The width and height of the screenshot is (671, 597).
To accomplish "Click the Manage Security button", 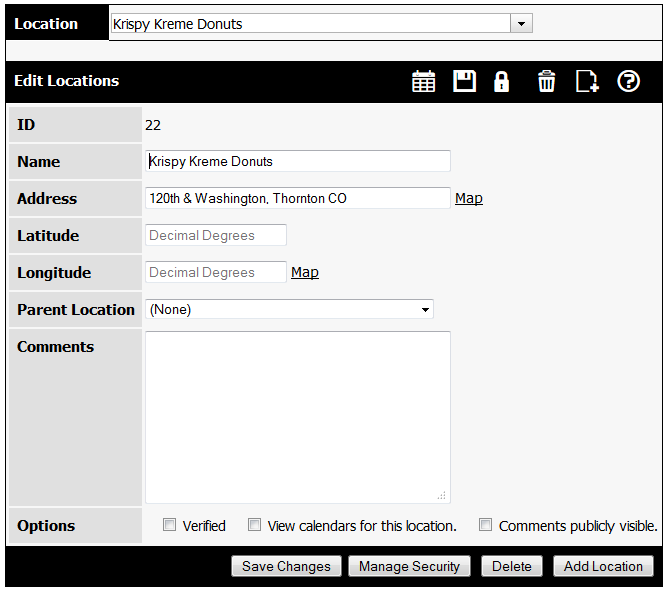I will point(409,566).
